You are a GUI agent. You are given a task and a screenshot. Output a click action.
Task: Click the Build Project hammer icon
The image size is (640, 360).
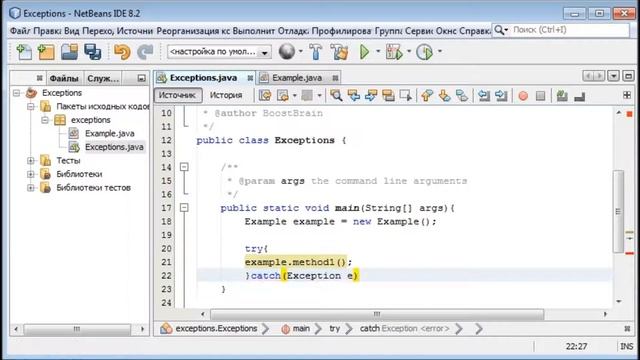(x=316, y=52)
